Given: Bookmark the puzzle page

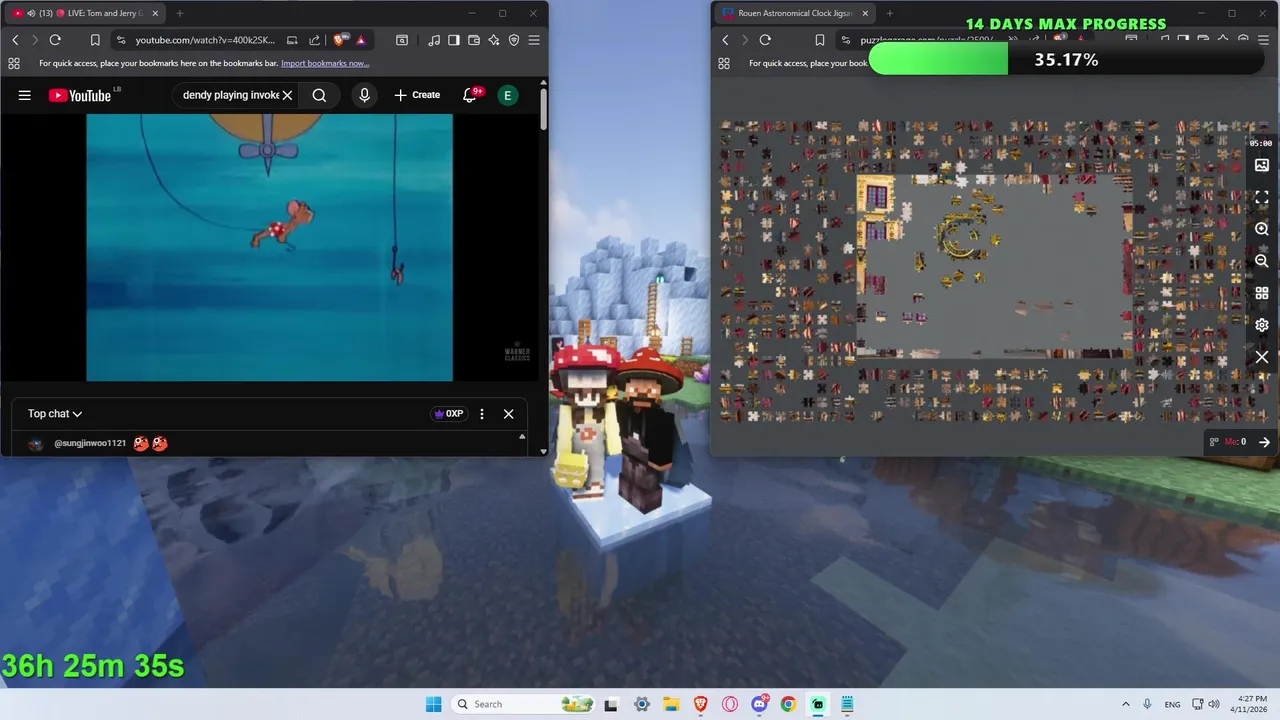Looking at the screenshot, I should [820, 40].
